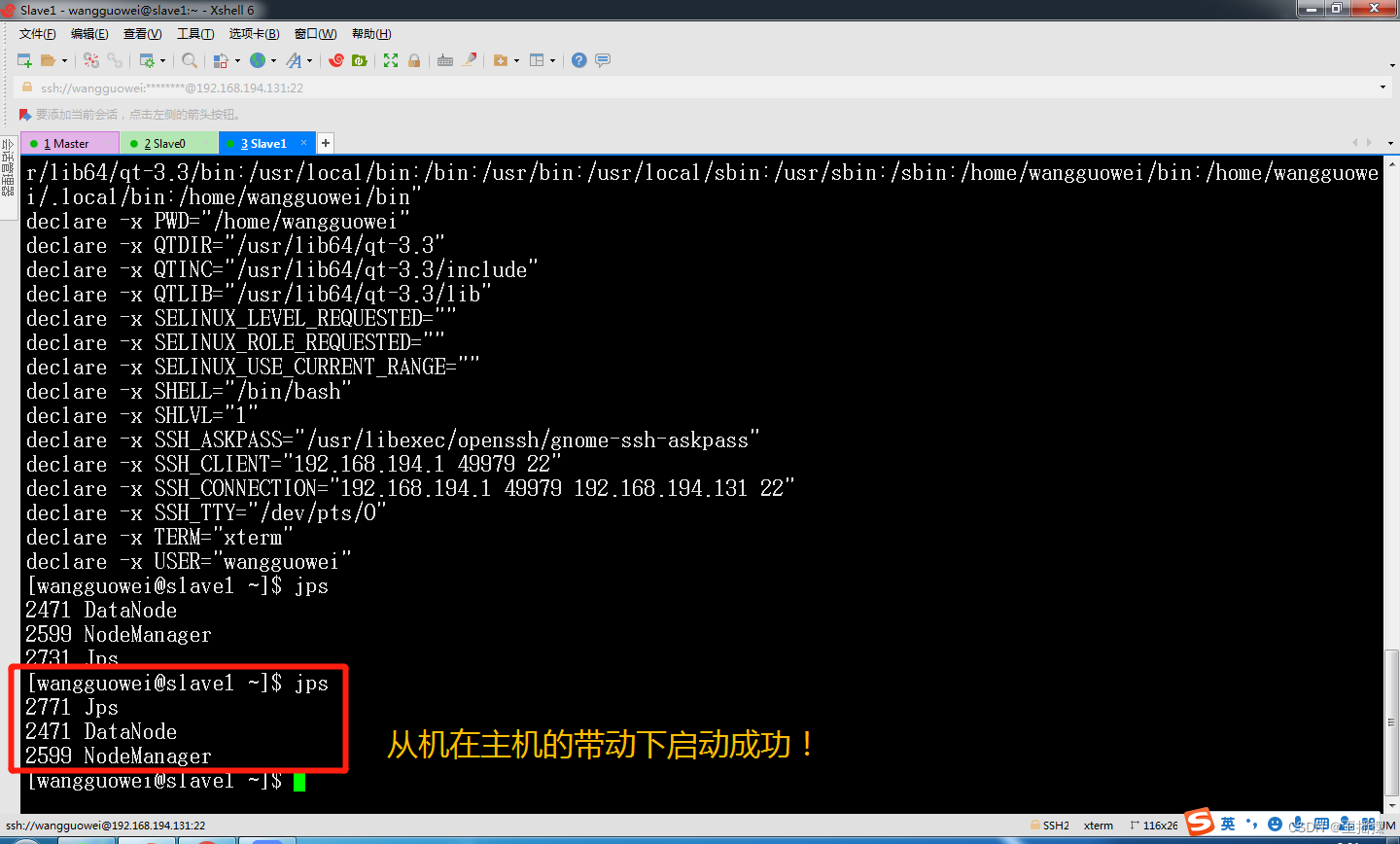Toggle full screen mode icon
1400x844 pixels.
391,60
